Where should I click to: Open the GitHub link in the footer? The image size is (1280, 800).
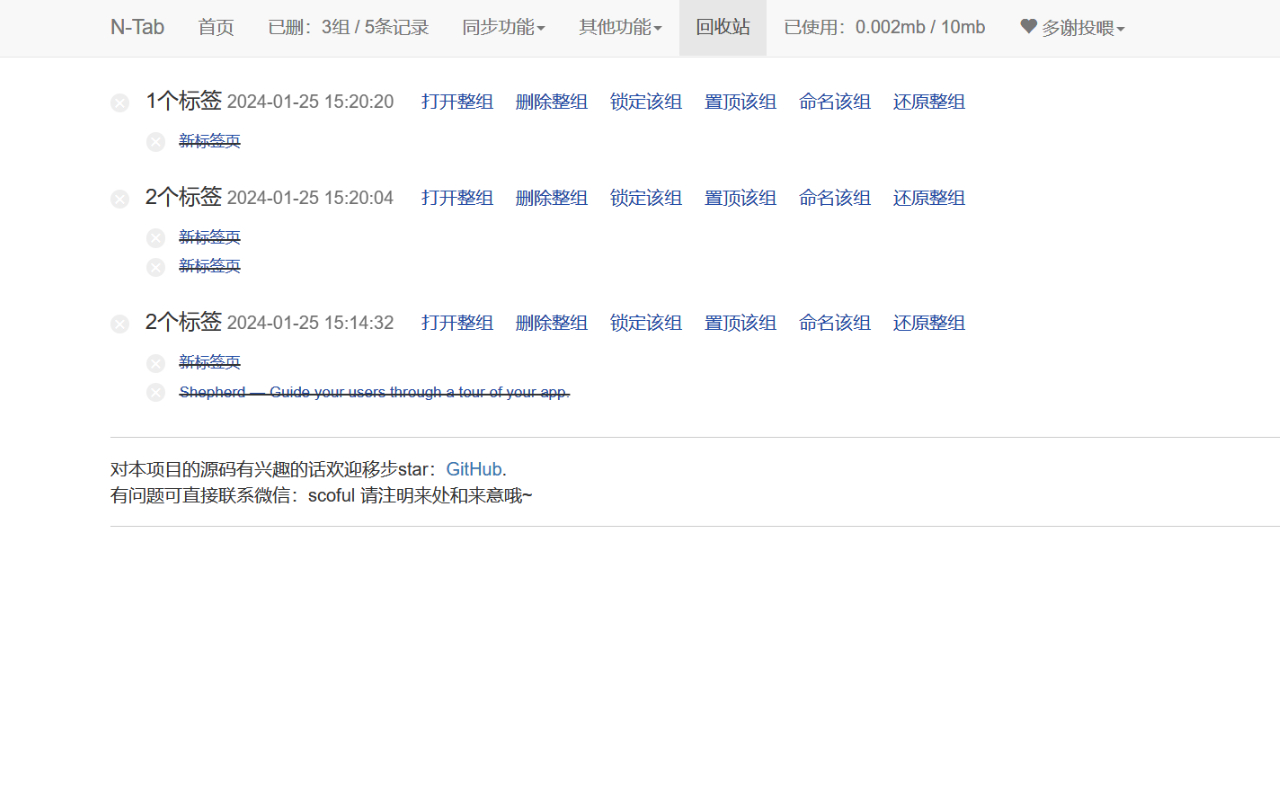(x=473, y=468)
